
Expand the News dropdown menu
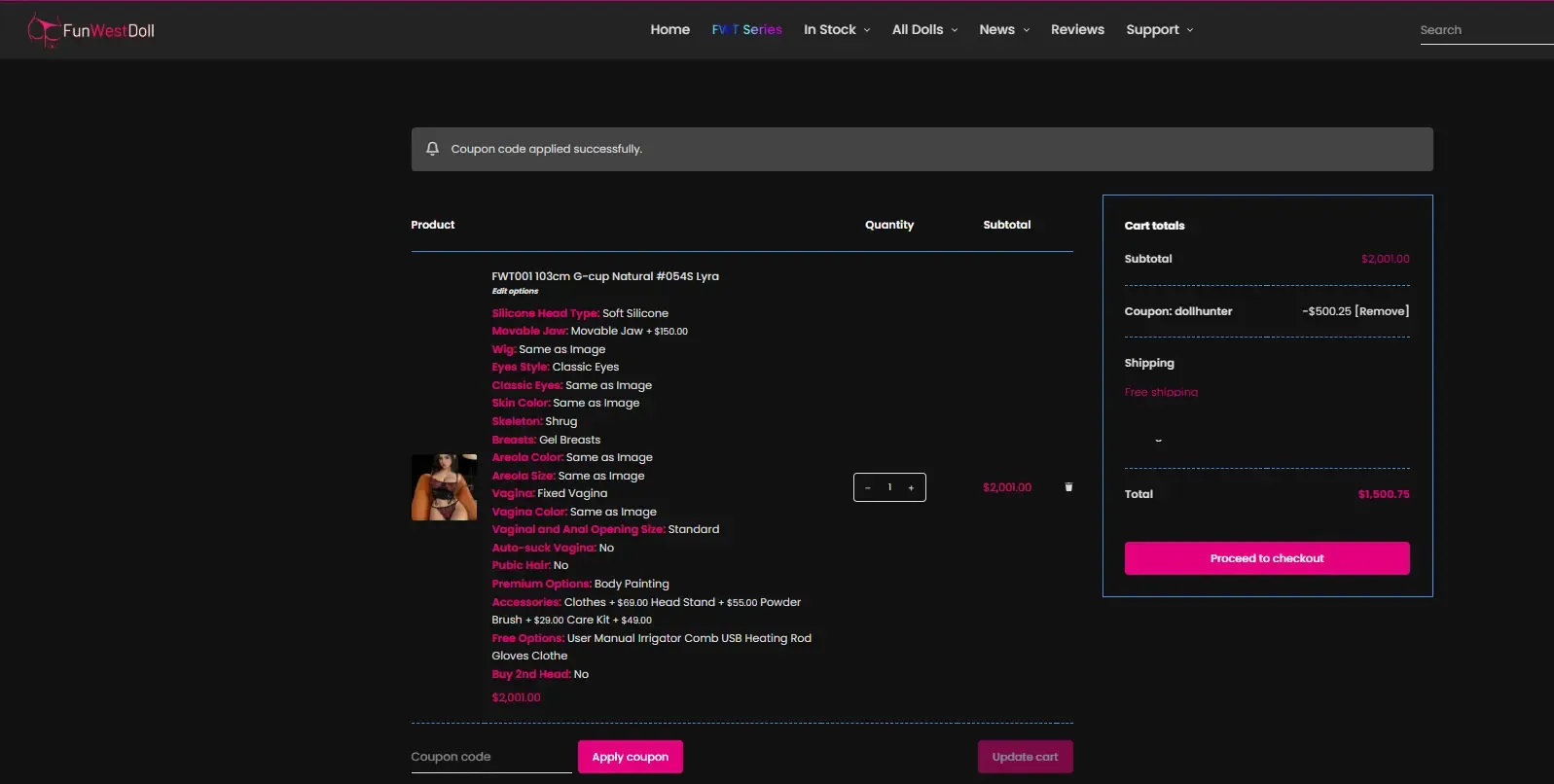coord(1004,29)
